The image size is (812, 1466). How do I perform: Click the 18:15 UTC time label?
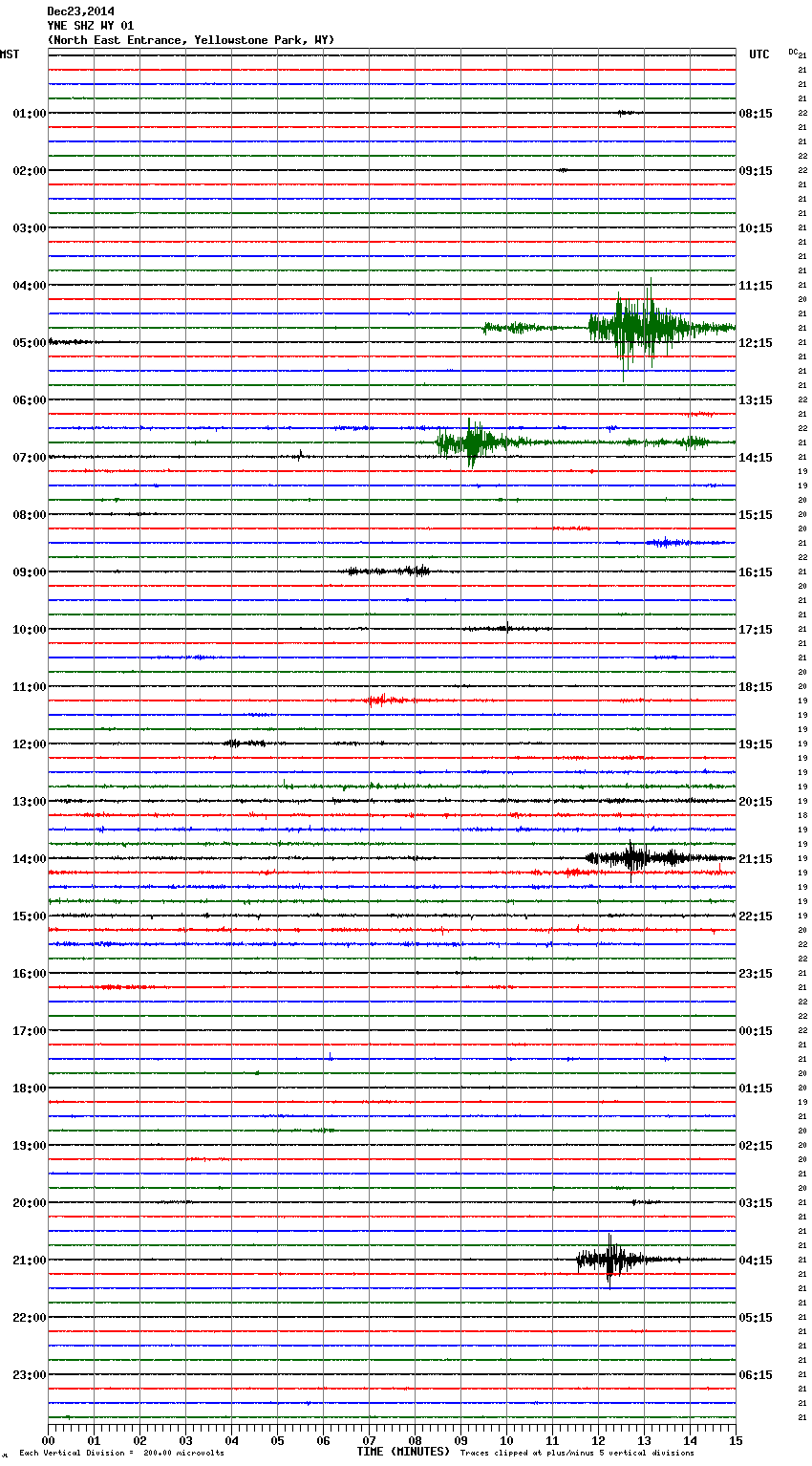pos(756,687)
